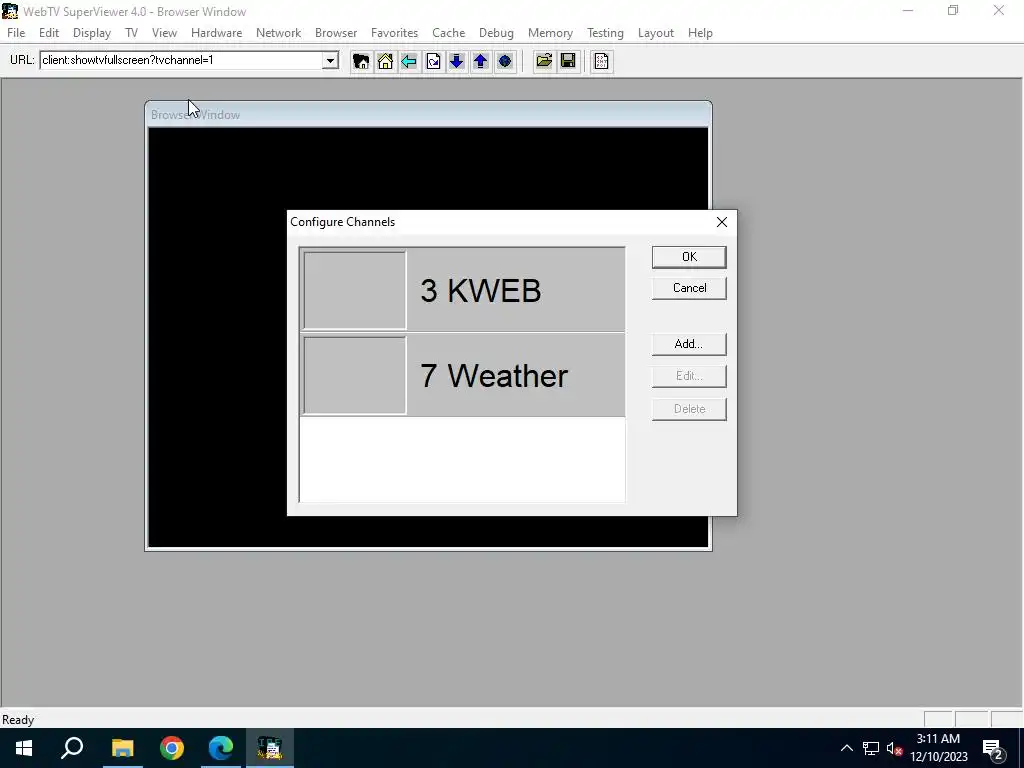Open File Explorer from taskbar

coord(122,748)
